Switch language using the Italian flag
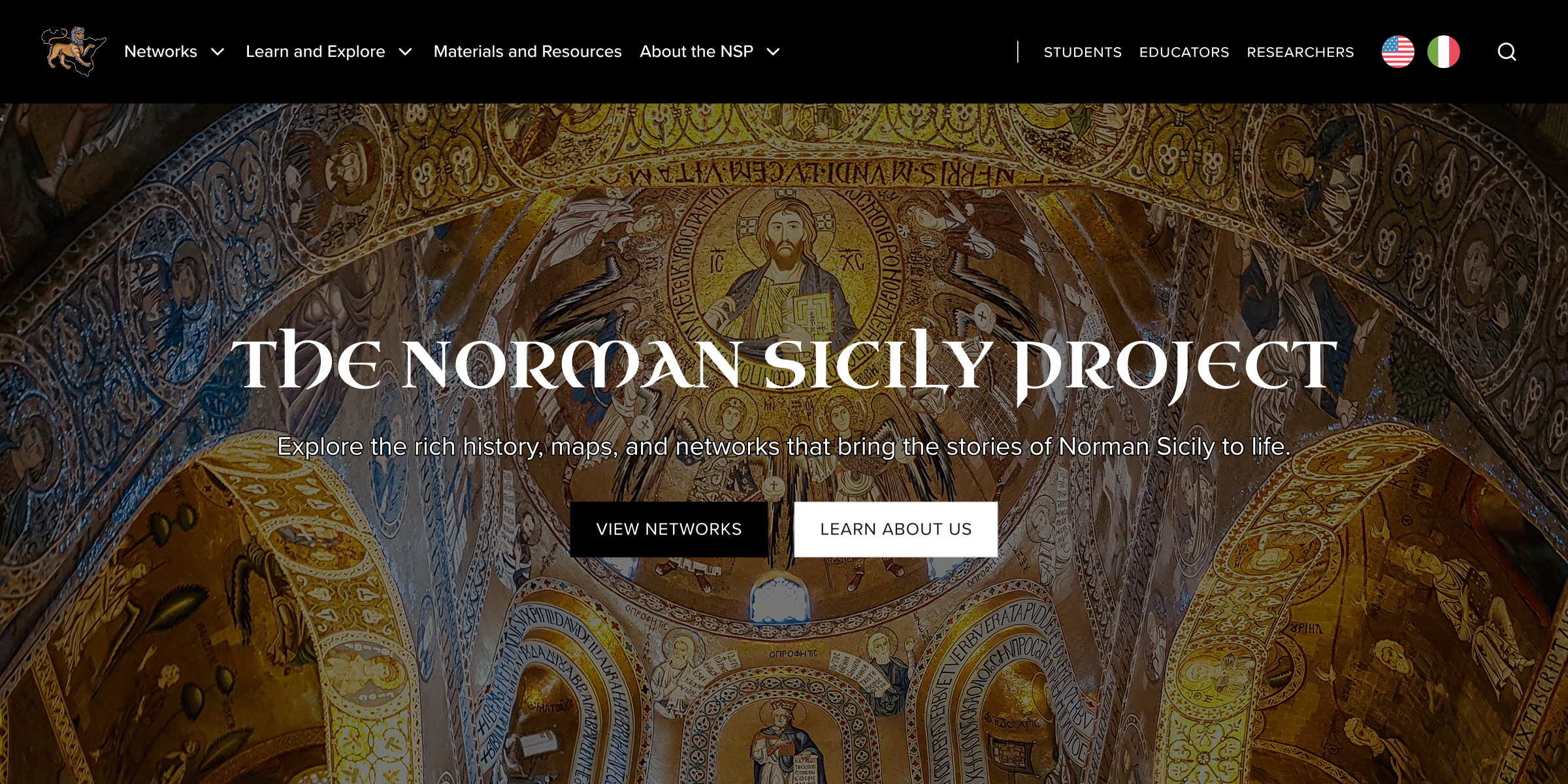This screenshot has width=1568, height=784. coord(1443,52)
